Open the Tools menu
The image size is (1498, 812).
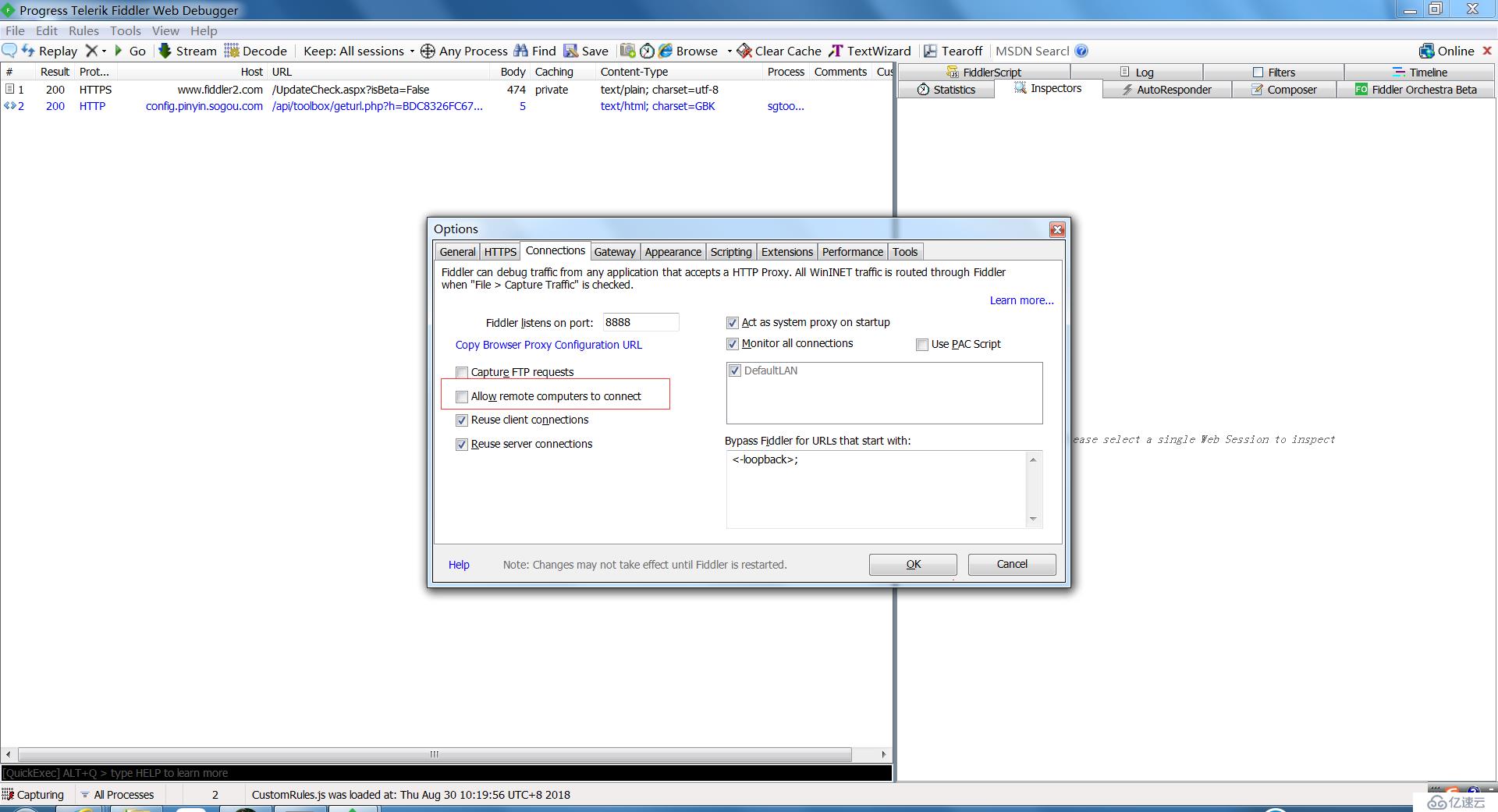(126, 30)
